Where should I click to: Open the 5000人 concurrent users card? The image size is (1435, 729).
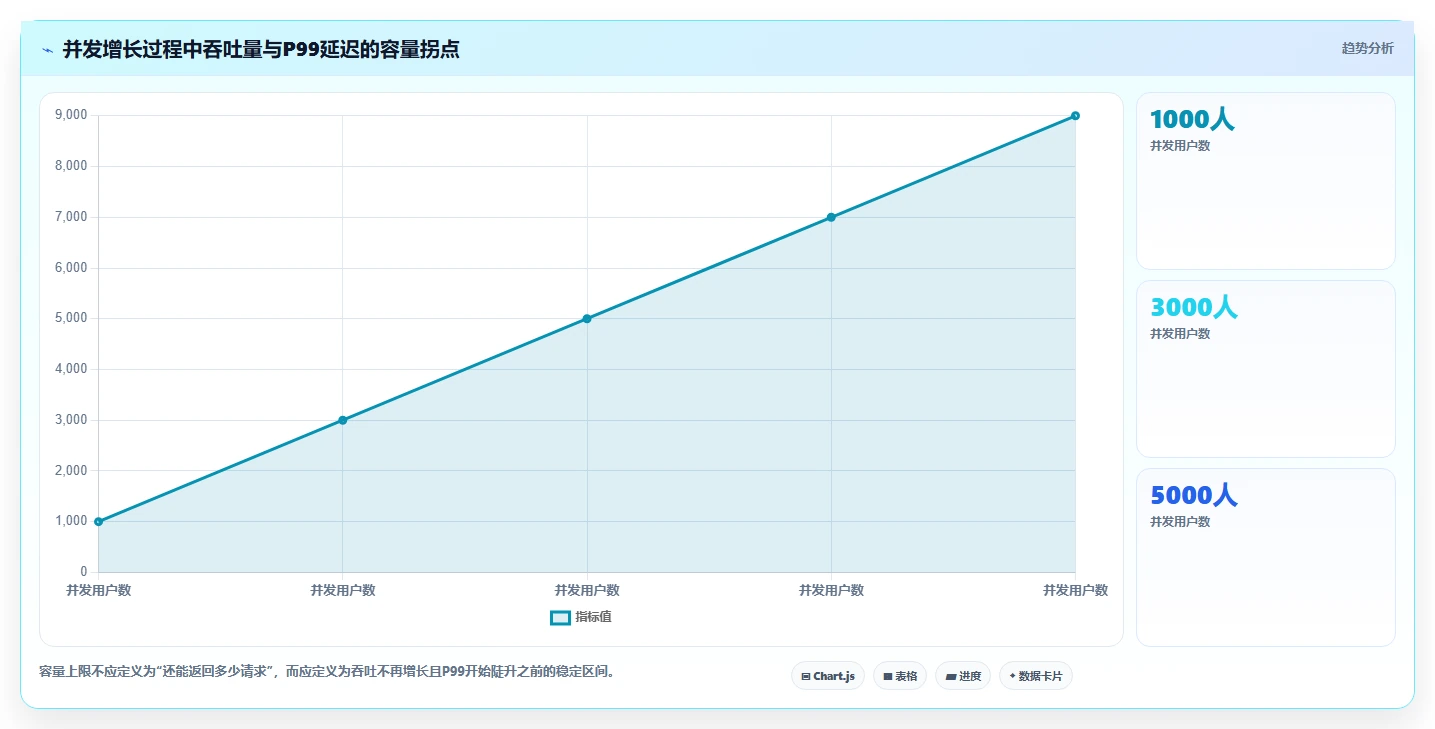tap(1265, 557)
